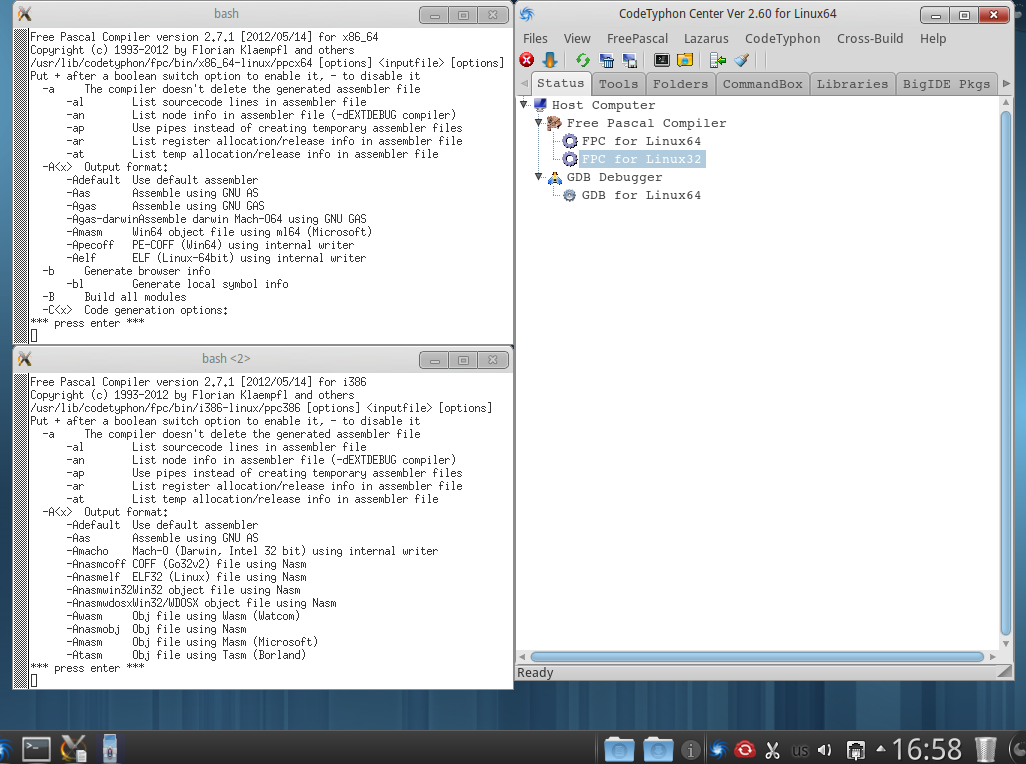Click the Host Computer monitor icon
Image resolution: width=1026 pixels, height=764 pixels.
click(540, 105)
